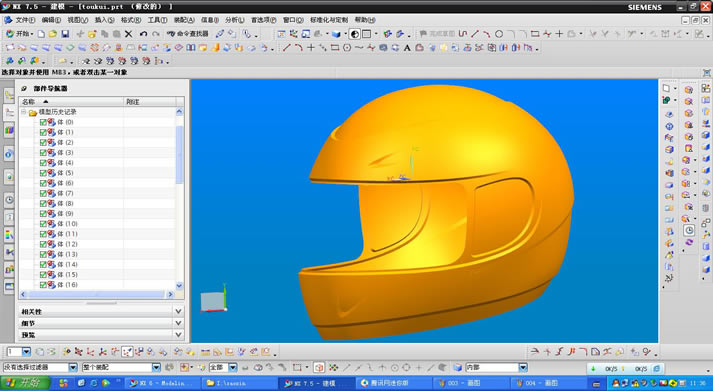This screenshot has height=391, width=713.
Task: Click the Undo arrow icon
Action: tap(143, 34)
